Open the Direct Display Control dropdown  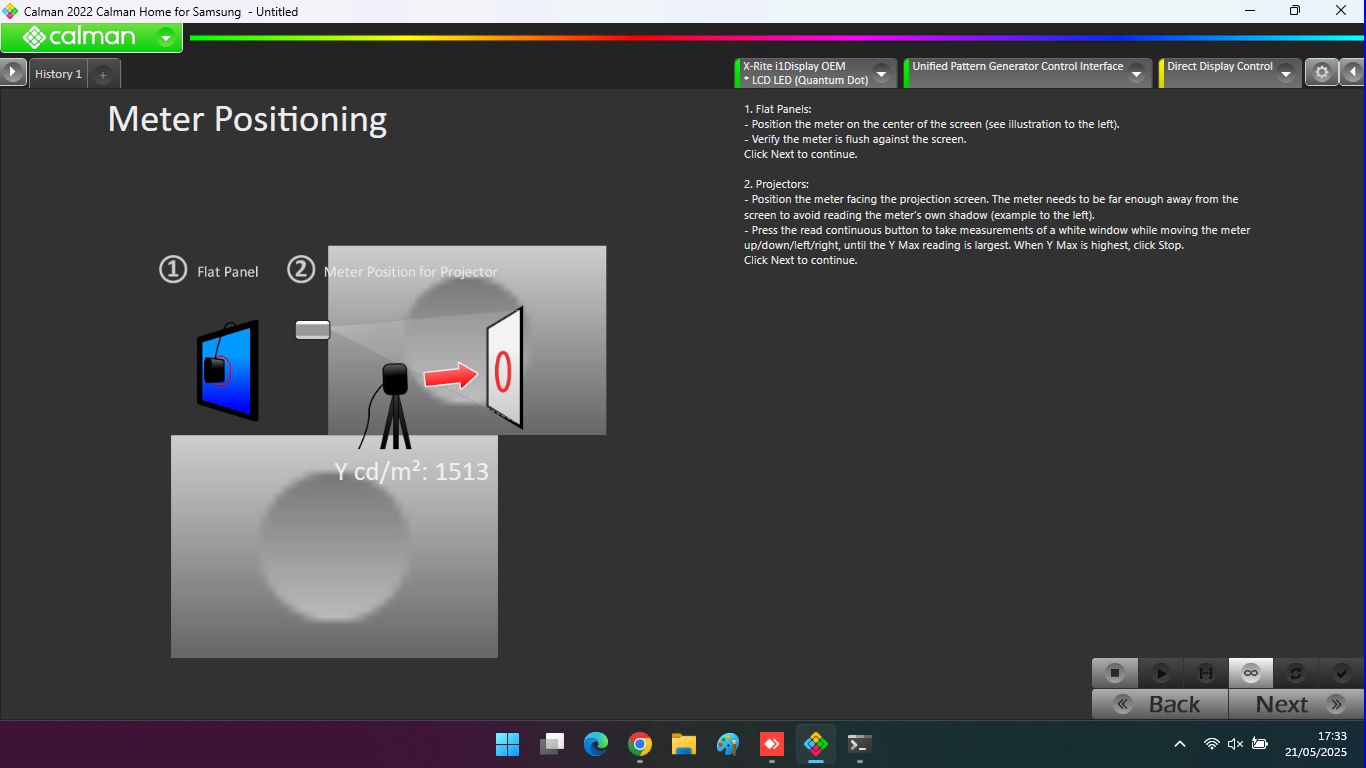pos(1286,73)
